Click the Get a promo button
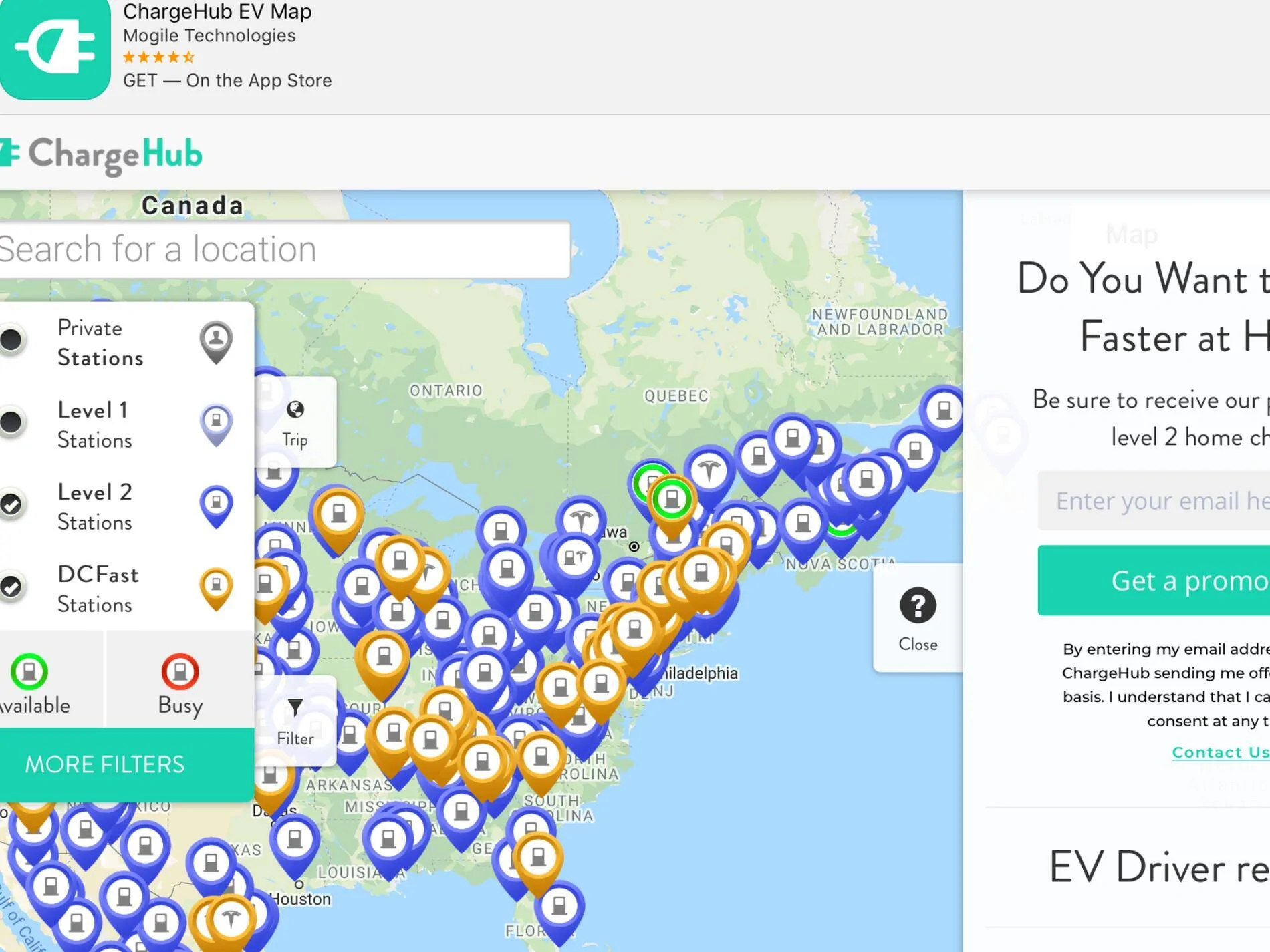This screenshot has height=952, width=1270. [1154, 581]
